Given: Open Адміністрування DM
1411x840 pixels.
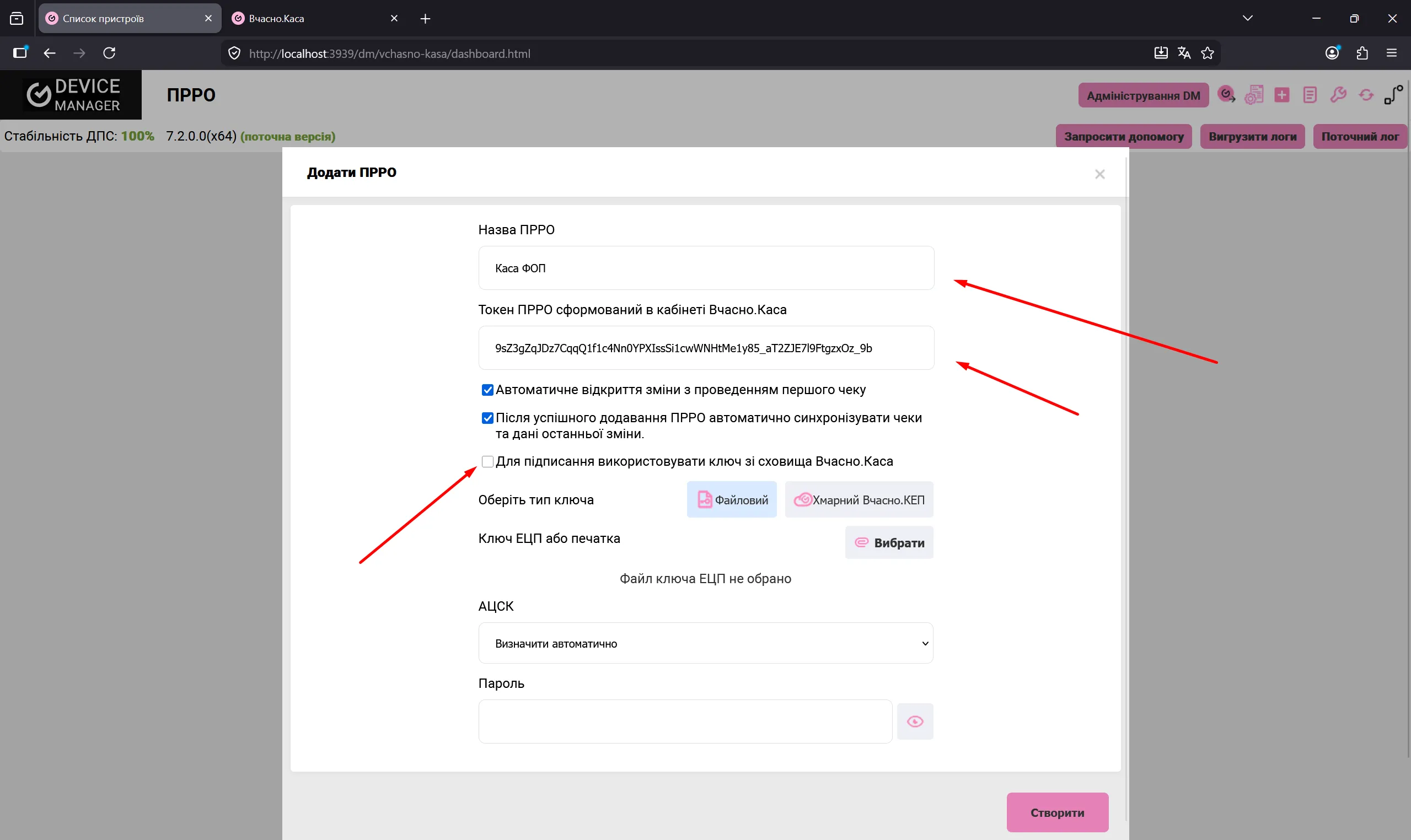Looking at the screenshot, I should pos(1143,96).
